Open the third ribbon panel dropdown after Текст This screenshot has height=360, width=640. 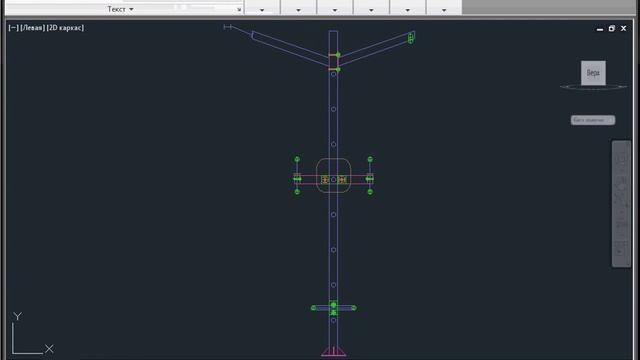pyautogui.click(x=335, y=10)
